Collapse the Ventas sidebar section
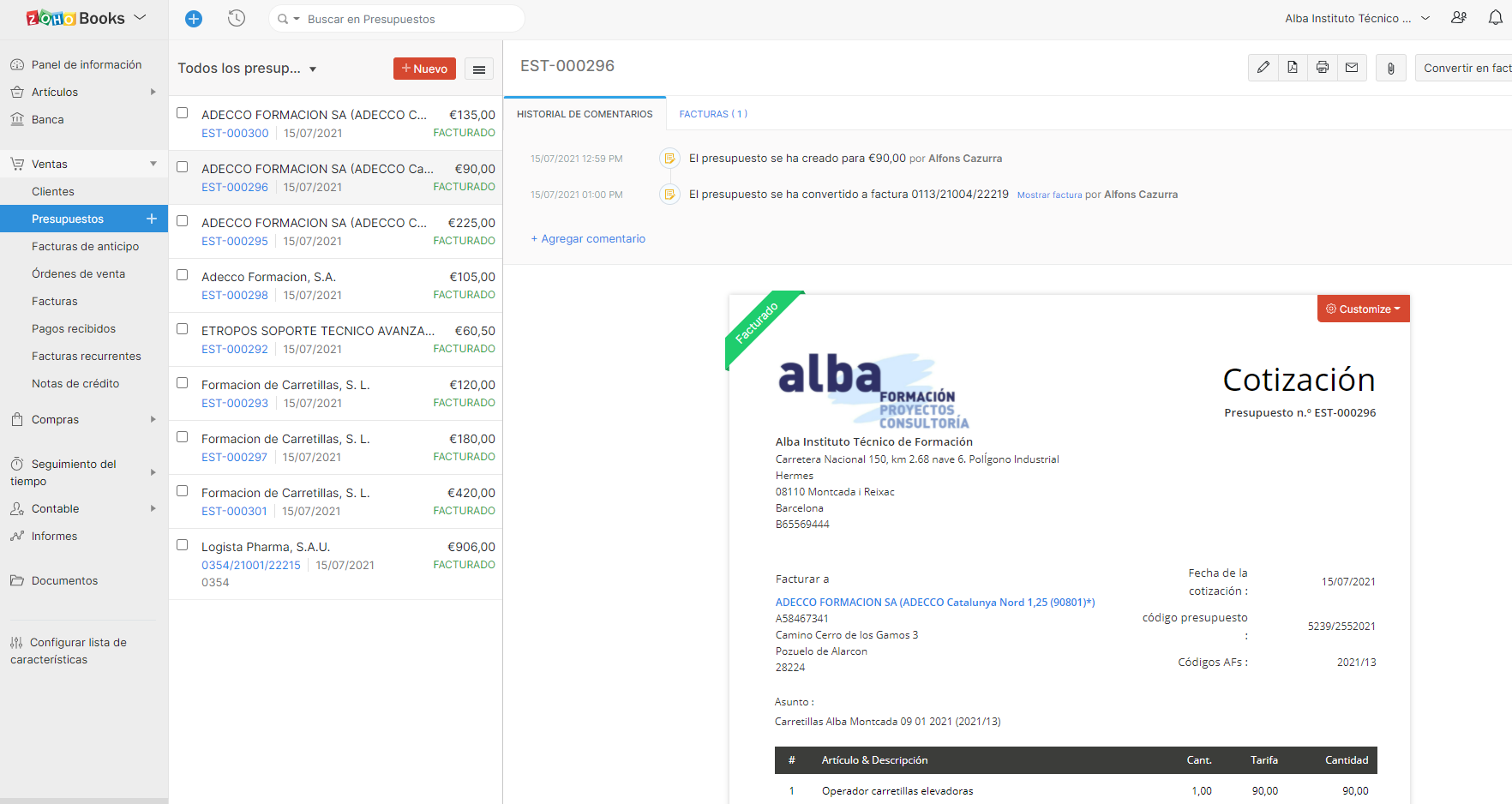The height and width of the screenshot is (804, 1512). 153,164
